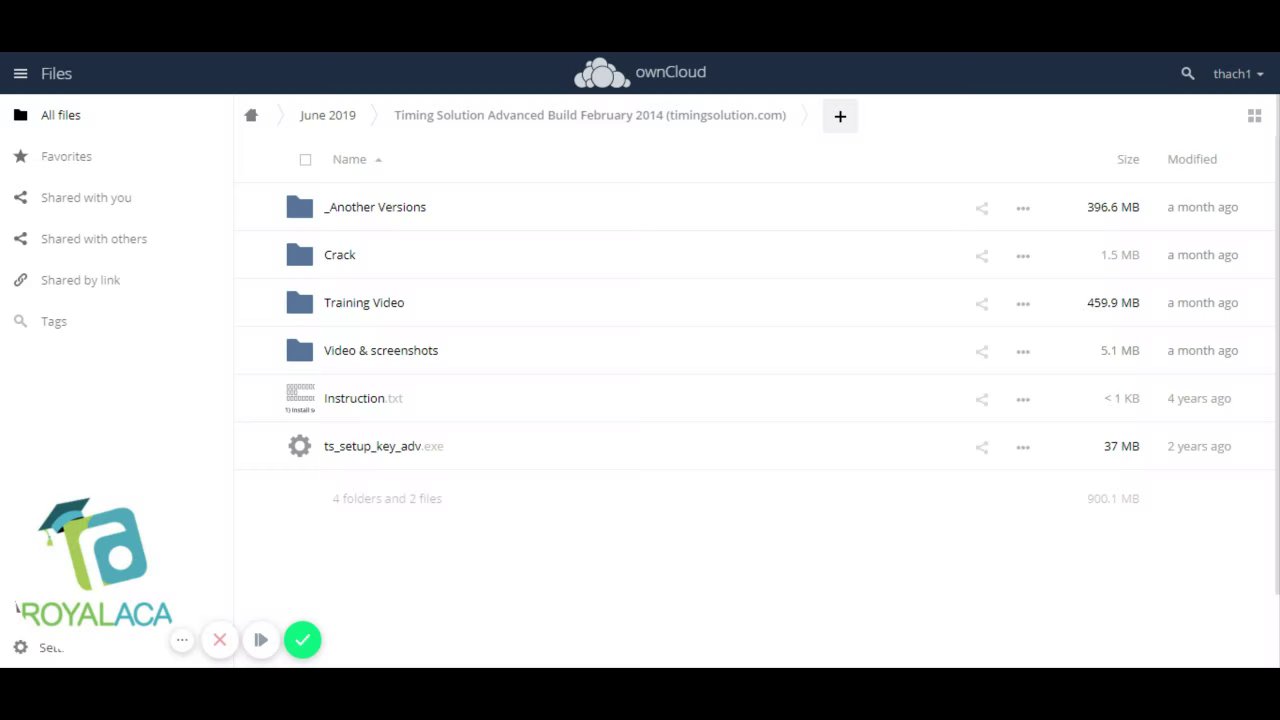Open the hamburger apps menu
Viewport: 1280px width, 720px height.
(x=20, y=73)
